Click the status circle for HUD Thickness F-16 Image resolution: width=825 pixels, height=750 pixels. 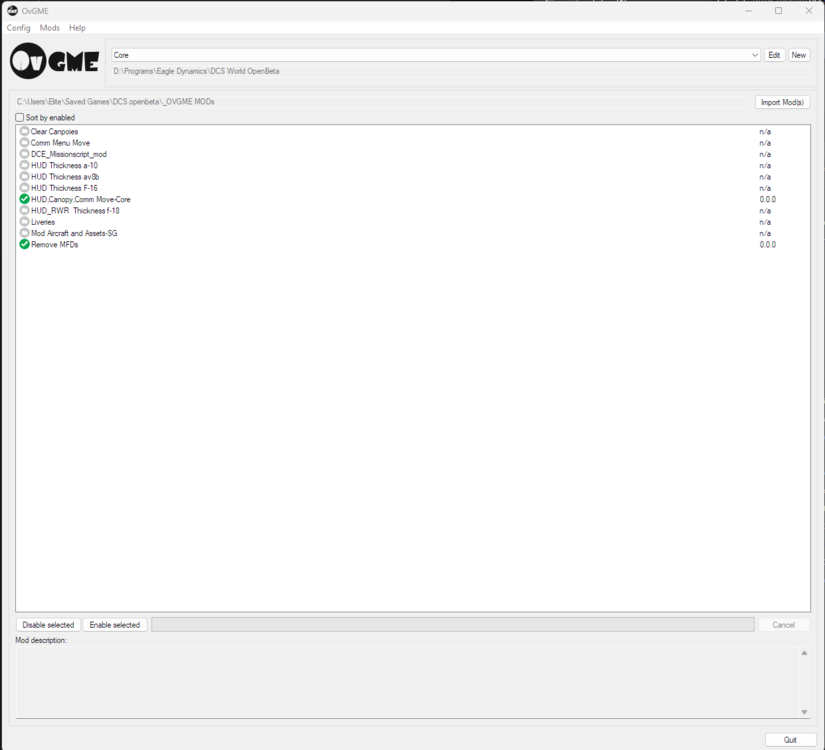[23, 187]
